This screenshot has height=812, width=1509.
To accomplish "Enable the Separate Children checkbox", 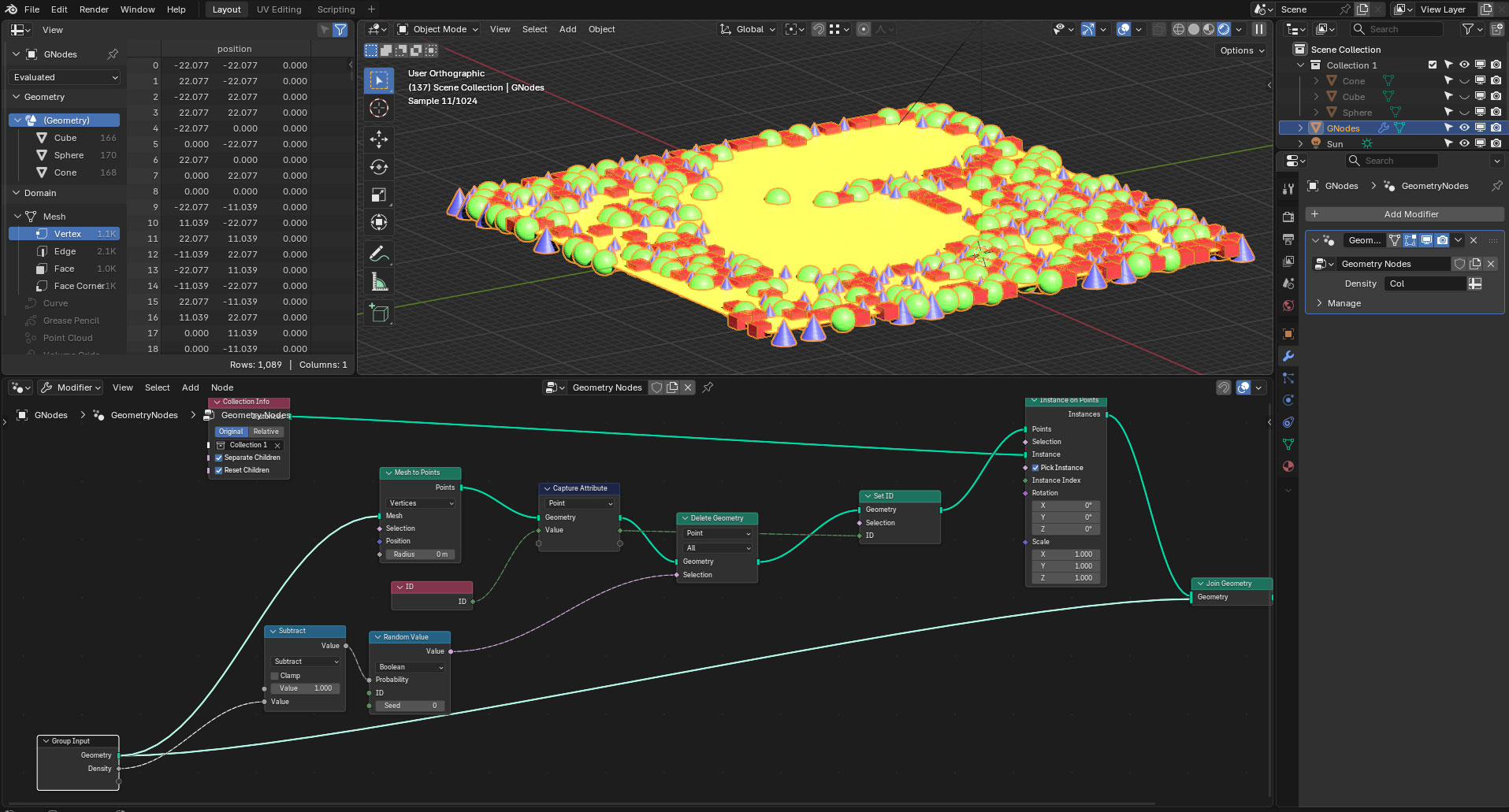I will click(219, 458).
